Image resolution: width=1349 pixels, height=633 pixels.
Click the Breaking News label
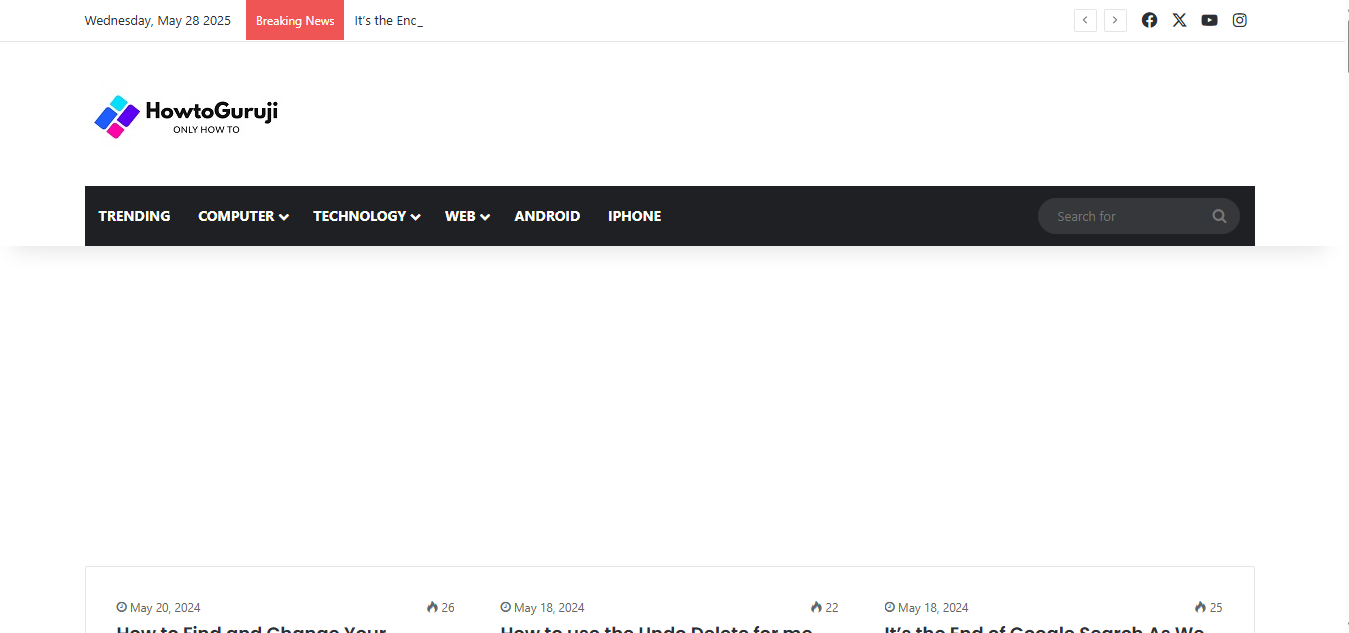click(295, 20)
